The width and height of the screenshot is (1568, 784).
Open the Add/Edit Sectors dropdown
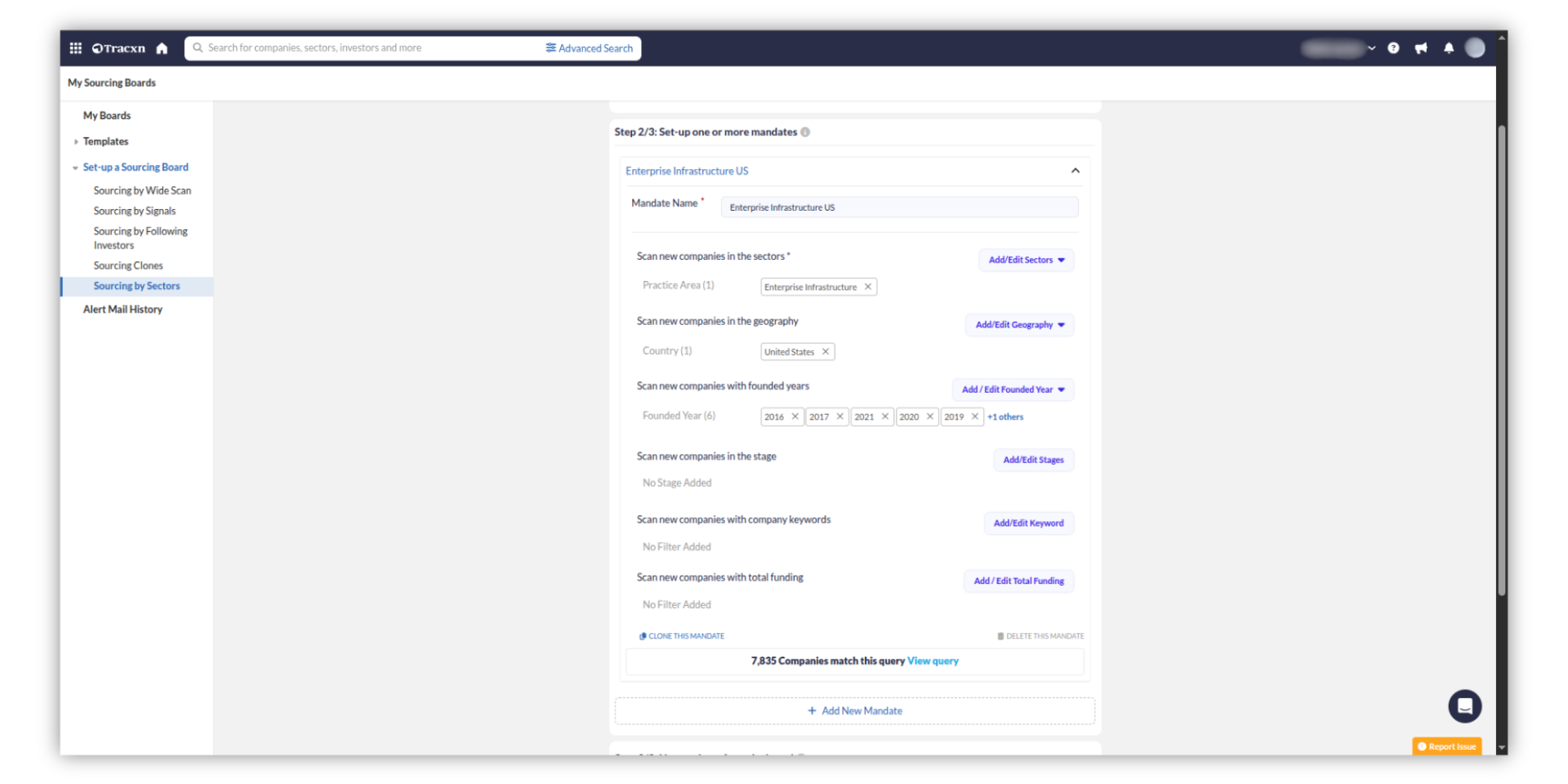click(1026, 260)
